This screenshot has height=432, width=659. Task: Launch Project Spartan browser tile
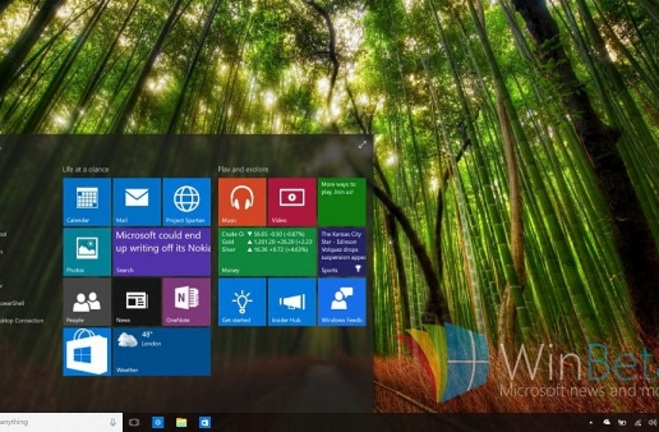point(187,202)
